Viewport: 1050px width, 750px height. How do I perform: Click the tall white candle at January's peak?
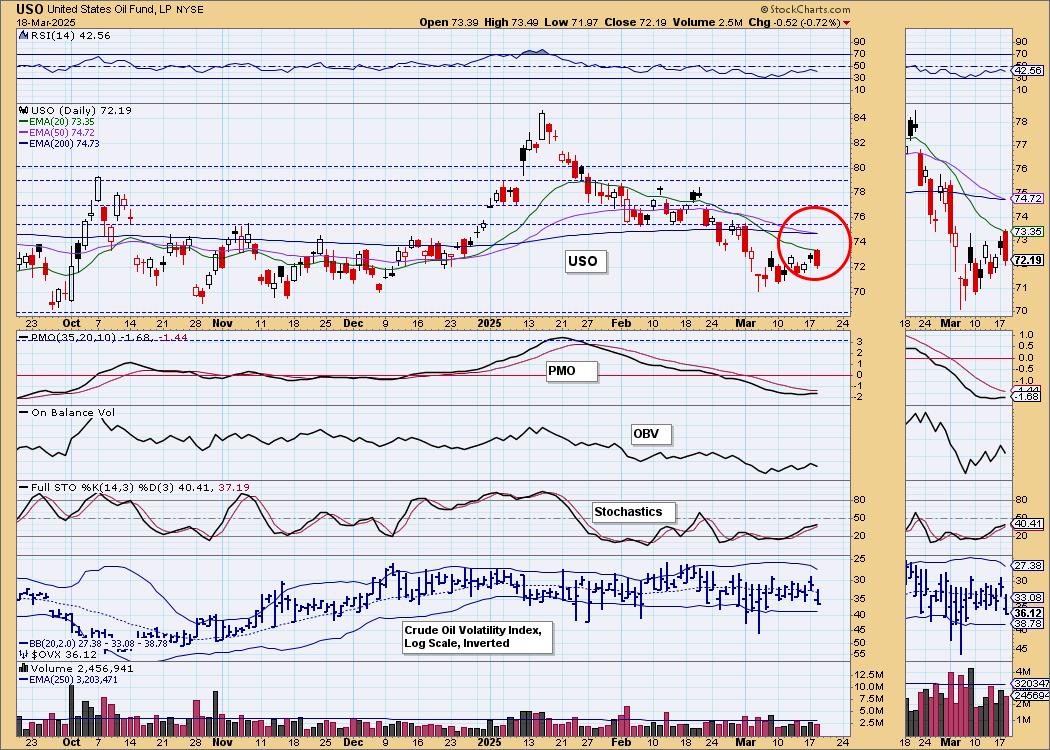click(542, 125)
